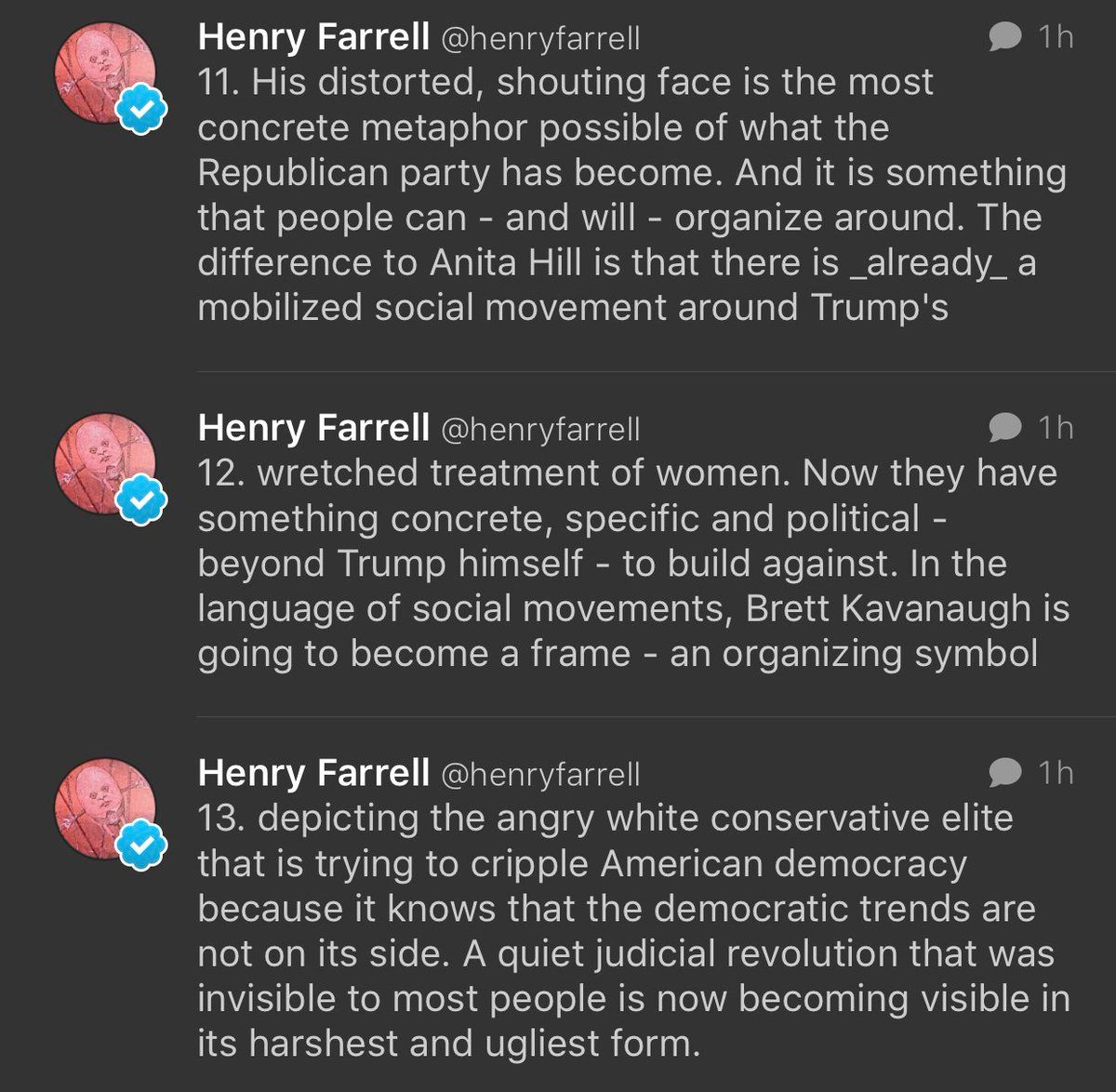Click the Henry Farrell name on tweet 12
The height and width of the screenshot is (1092, 1116).
click(x=313, y=428)
